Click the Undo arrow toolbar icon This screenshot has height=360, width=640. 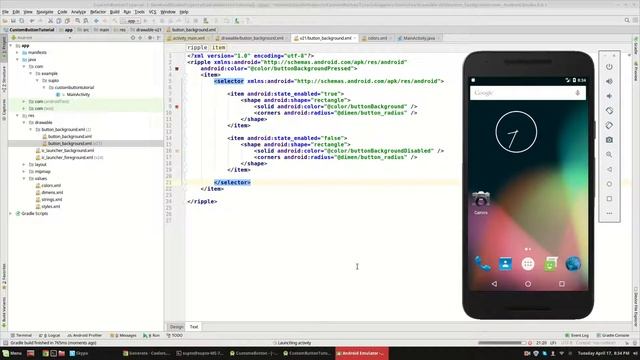[32, 21]
